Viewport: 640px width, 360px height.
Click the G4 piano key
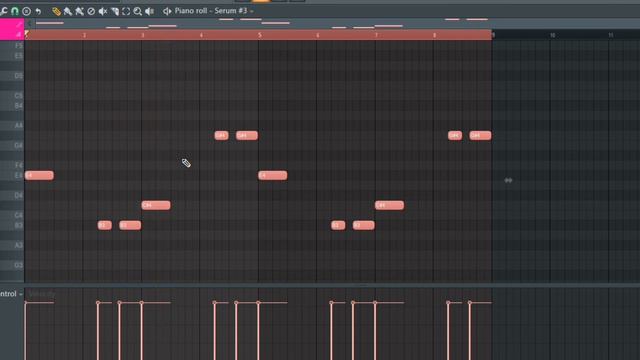tap(12, 145)
